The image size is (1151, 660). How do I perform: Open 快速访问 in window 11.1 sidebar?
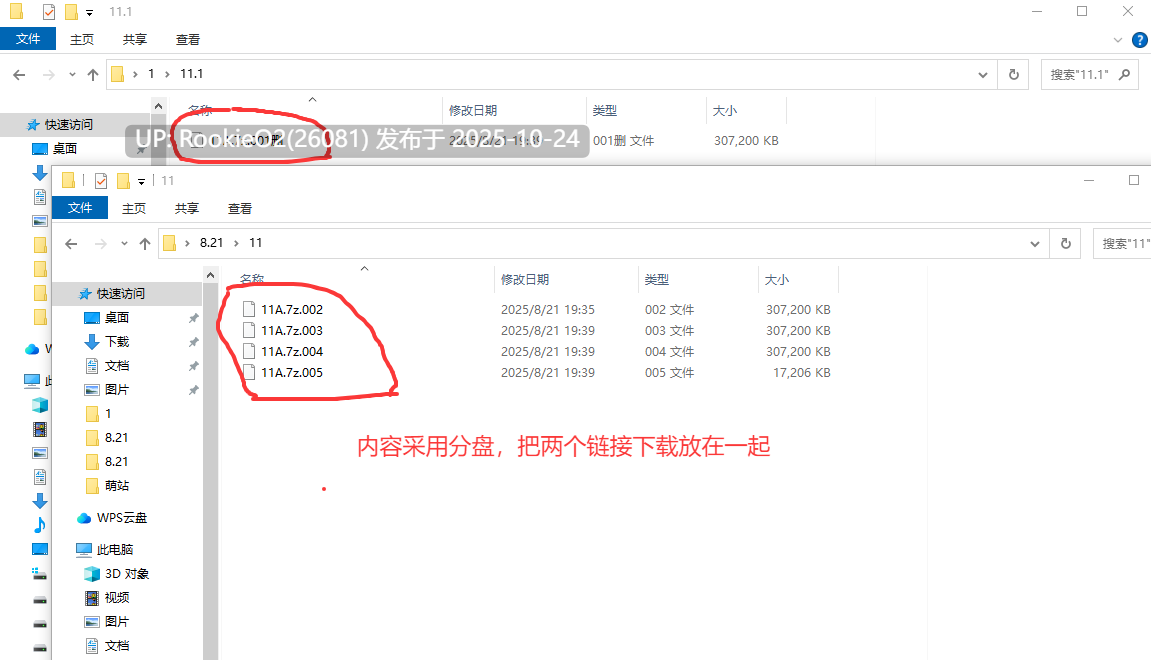click(x=68, y=125)
